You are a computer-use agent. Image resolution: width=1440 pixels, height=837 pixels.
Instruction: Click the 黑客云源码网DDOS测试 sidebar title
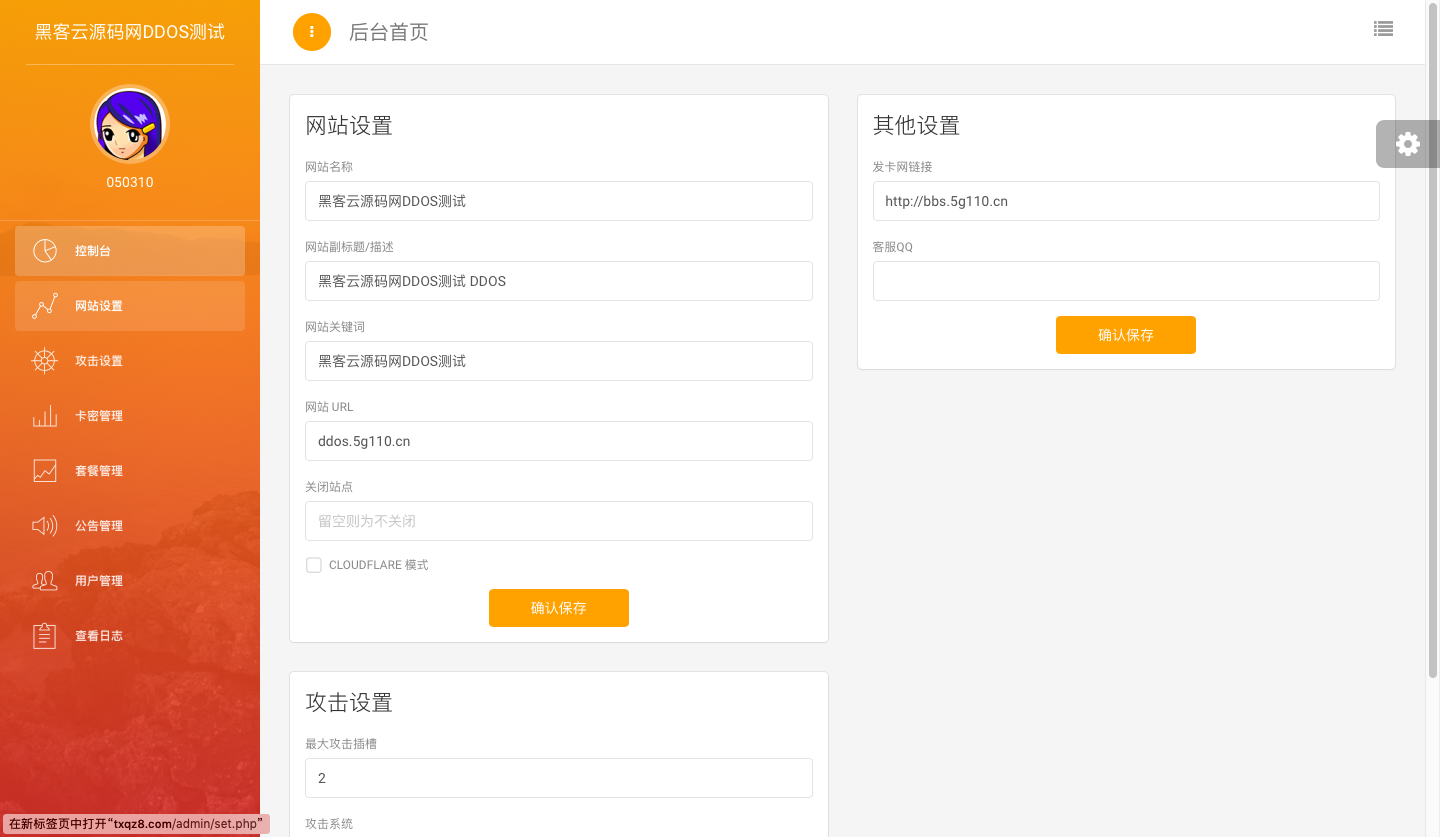pos(130,32)
